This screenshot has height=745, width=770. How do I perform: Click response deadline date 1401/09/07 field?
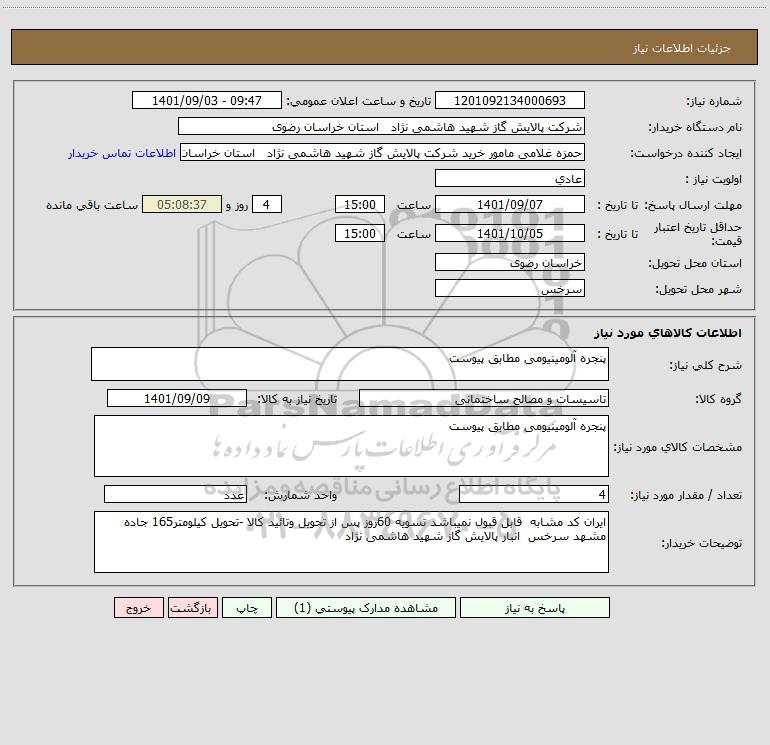510,204
